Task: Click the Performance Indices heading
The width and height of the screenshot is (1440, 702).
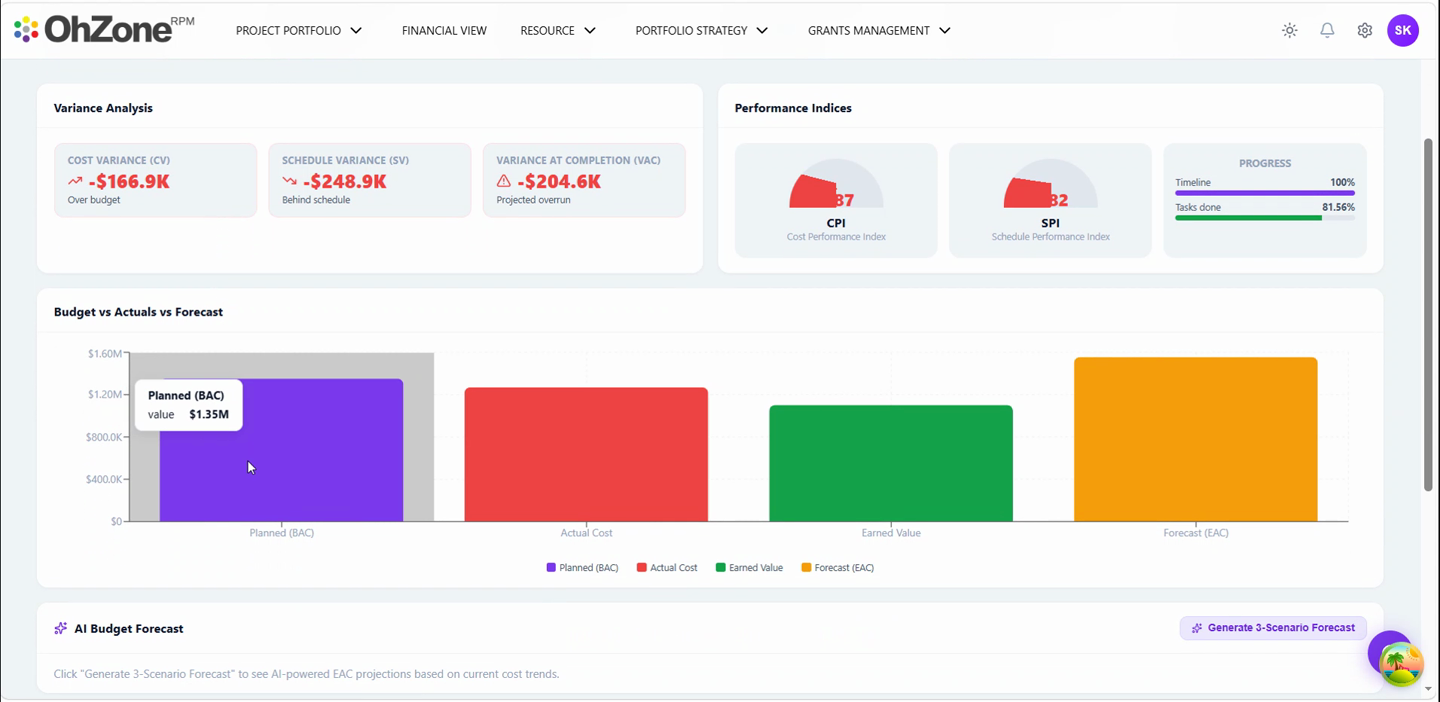Action: coord(793,108)
